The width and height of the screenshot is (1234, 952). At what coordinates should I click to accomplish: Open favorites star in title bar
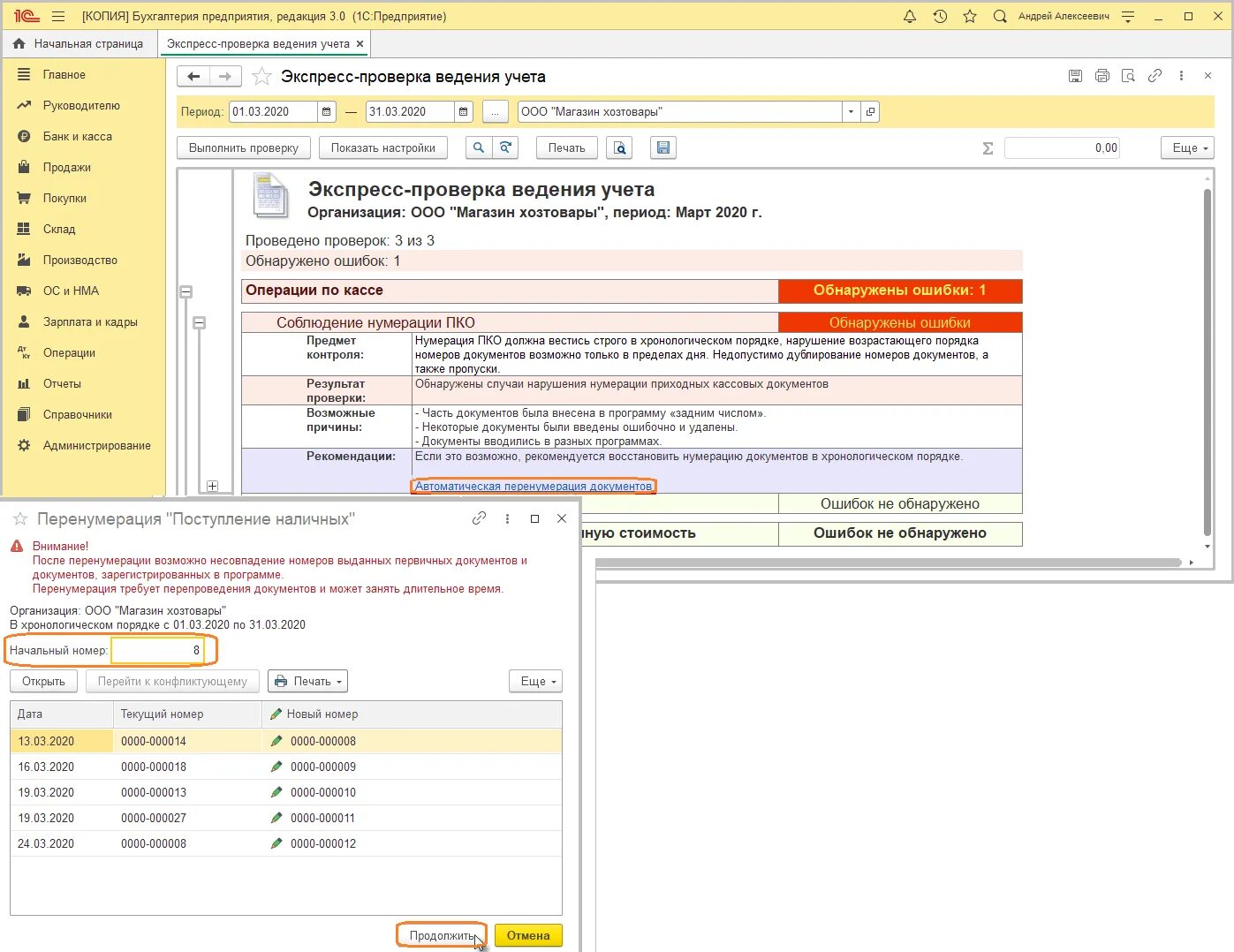point(970,16)
